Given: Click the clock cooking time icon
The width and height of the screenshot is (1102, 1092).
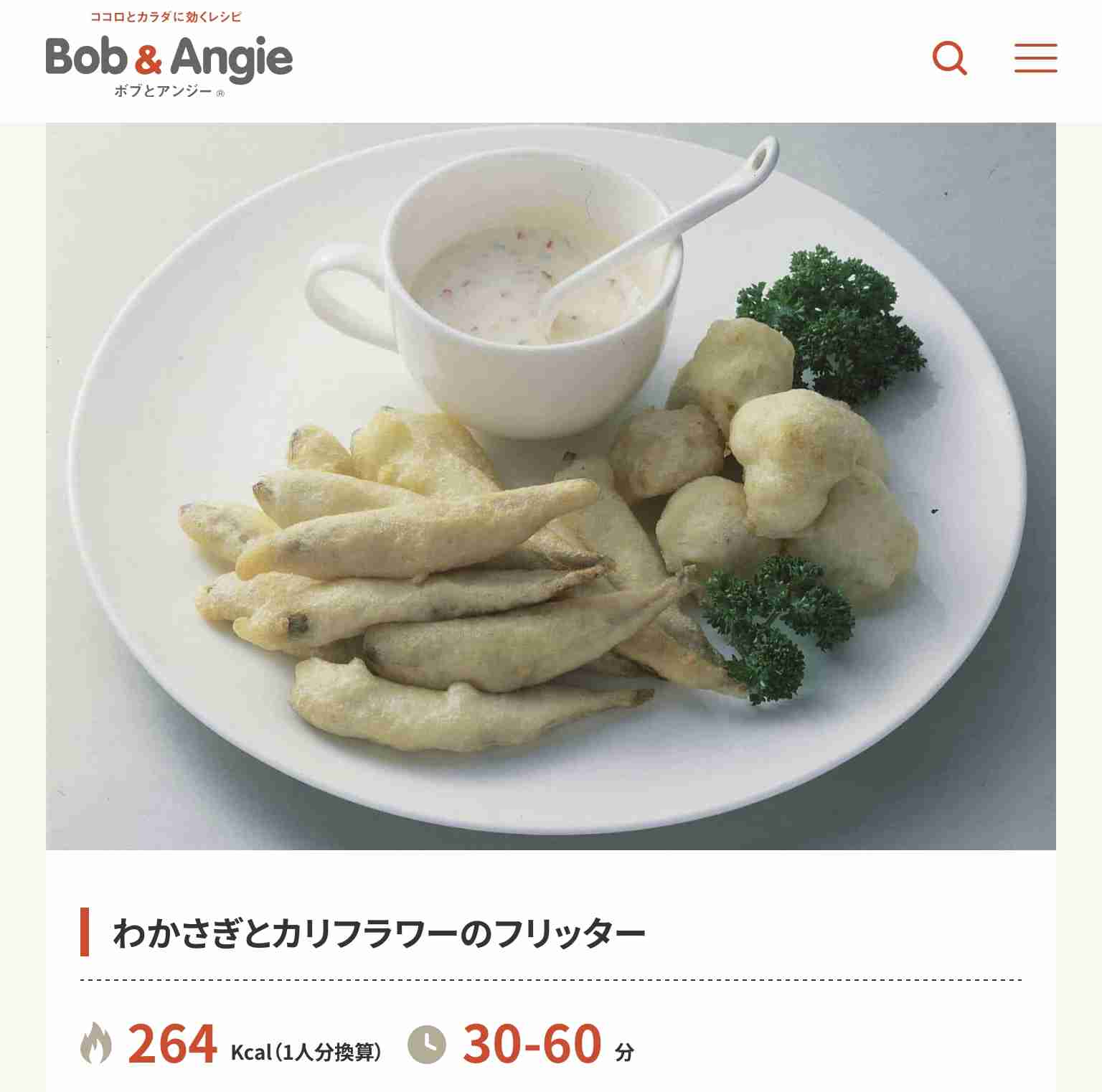Looking at the screenshot, I should pos(427,1044).
